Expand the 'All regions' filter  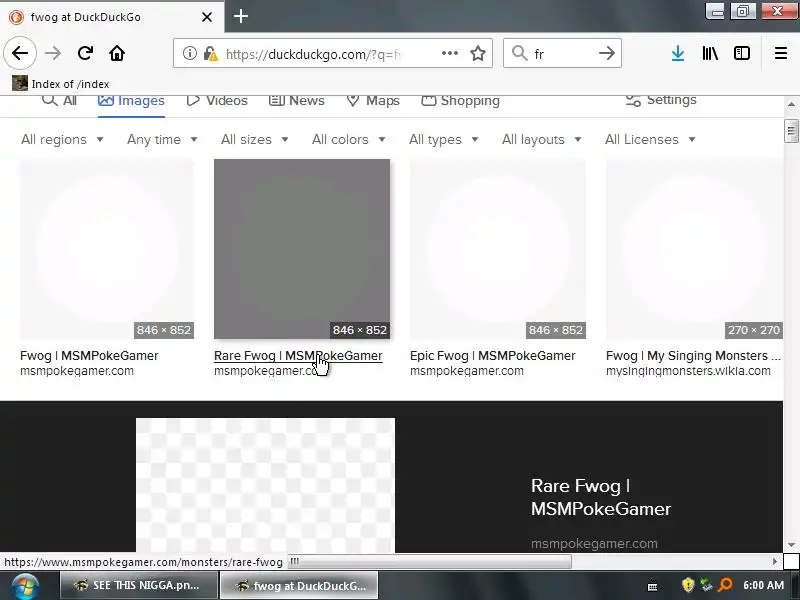pos(62,139)
